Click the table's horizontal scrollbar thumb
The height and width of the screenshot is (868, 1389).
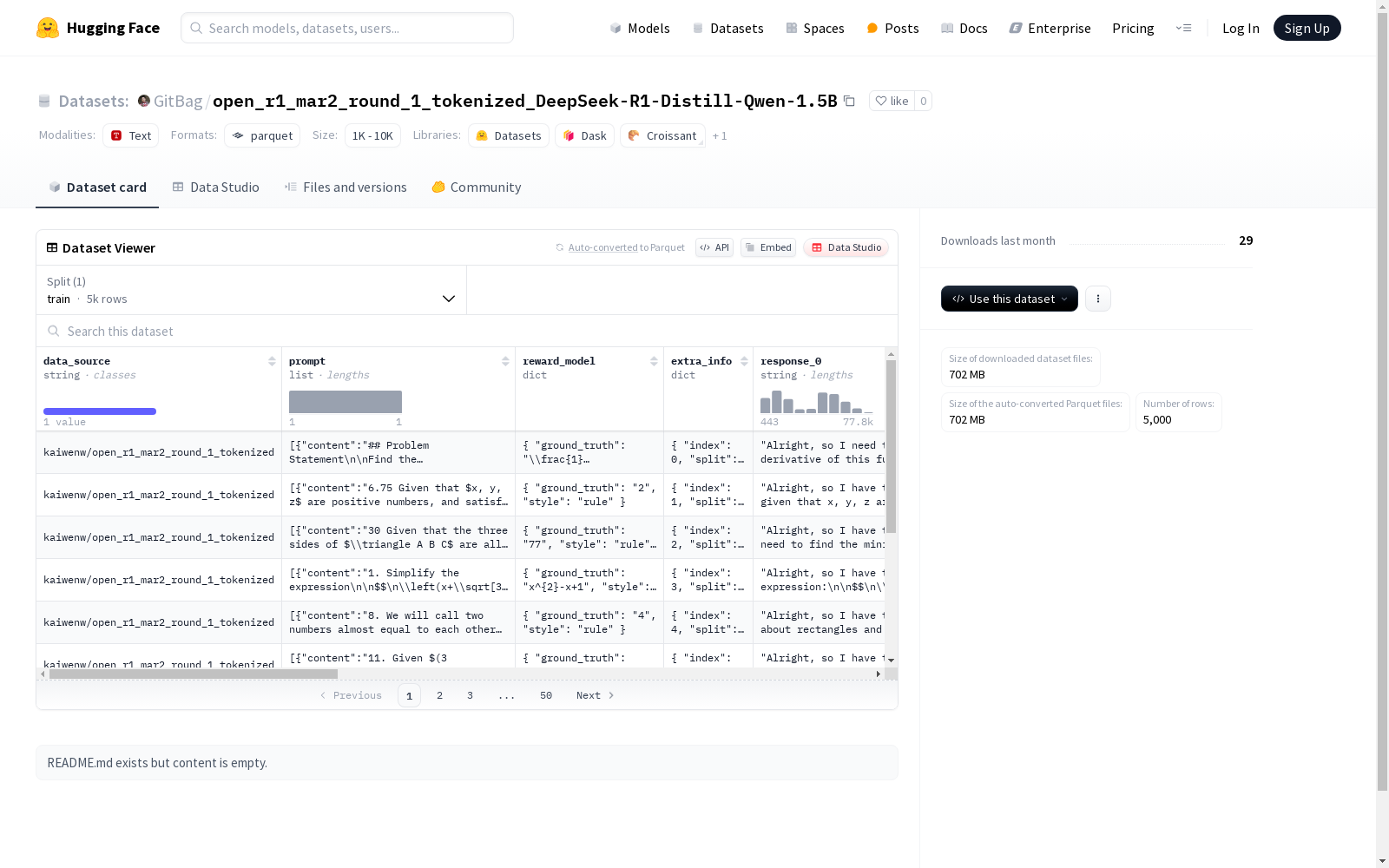tap(193, 674)
